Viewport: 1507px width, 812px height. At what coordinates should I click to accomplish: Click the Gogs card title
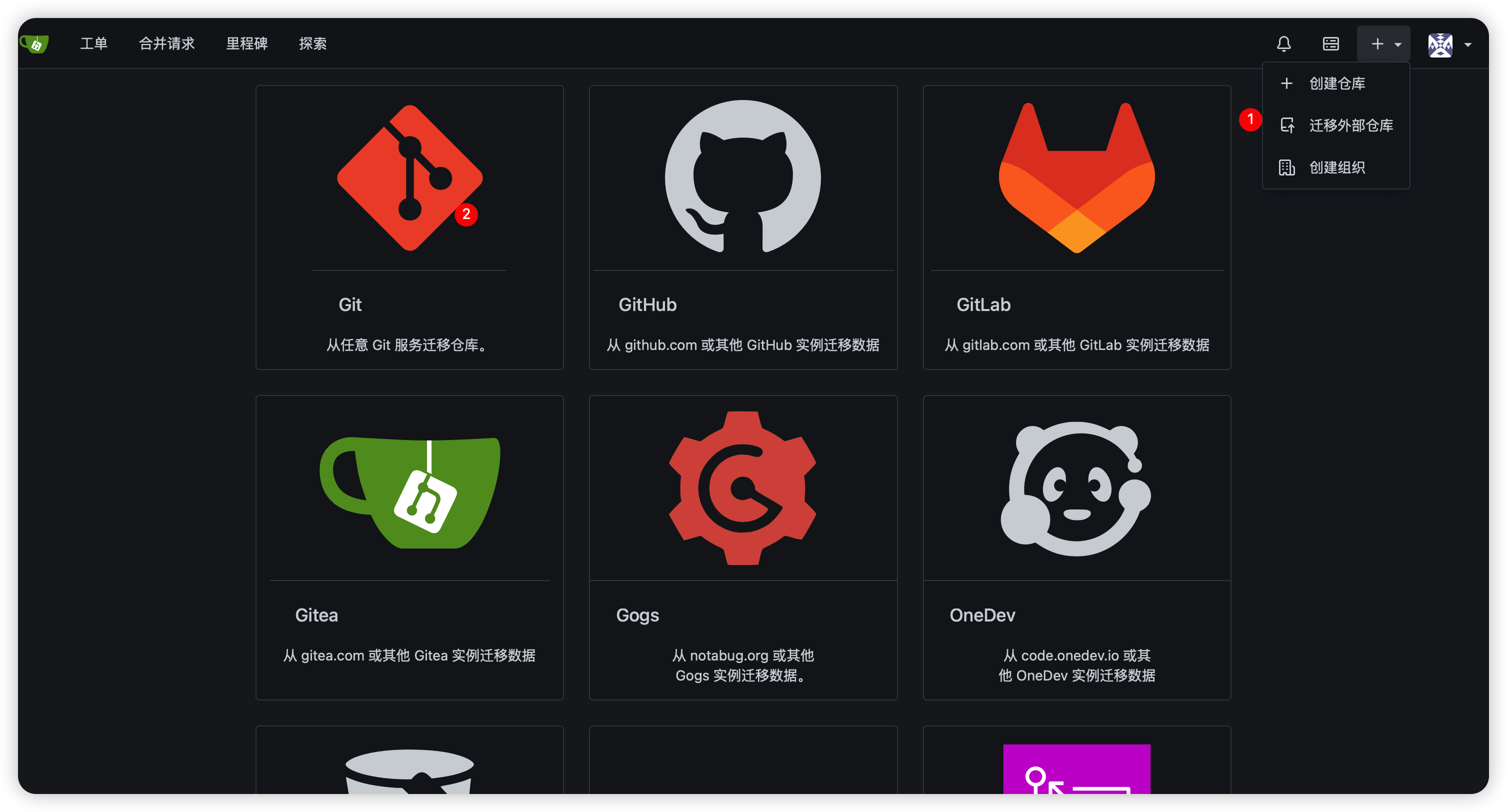pos(637,615)
